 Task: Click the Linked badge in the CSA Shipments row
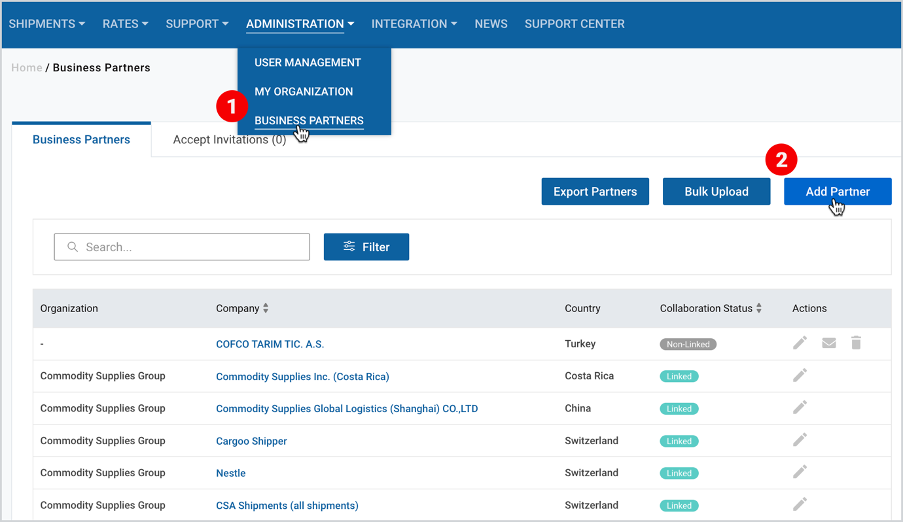pyautogui.click(x=679, y=506)
